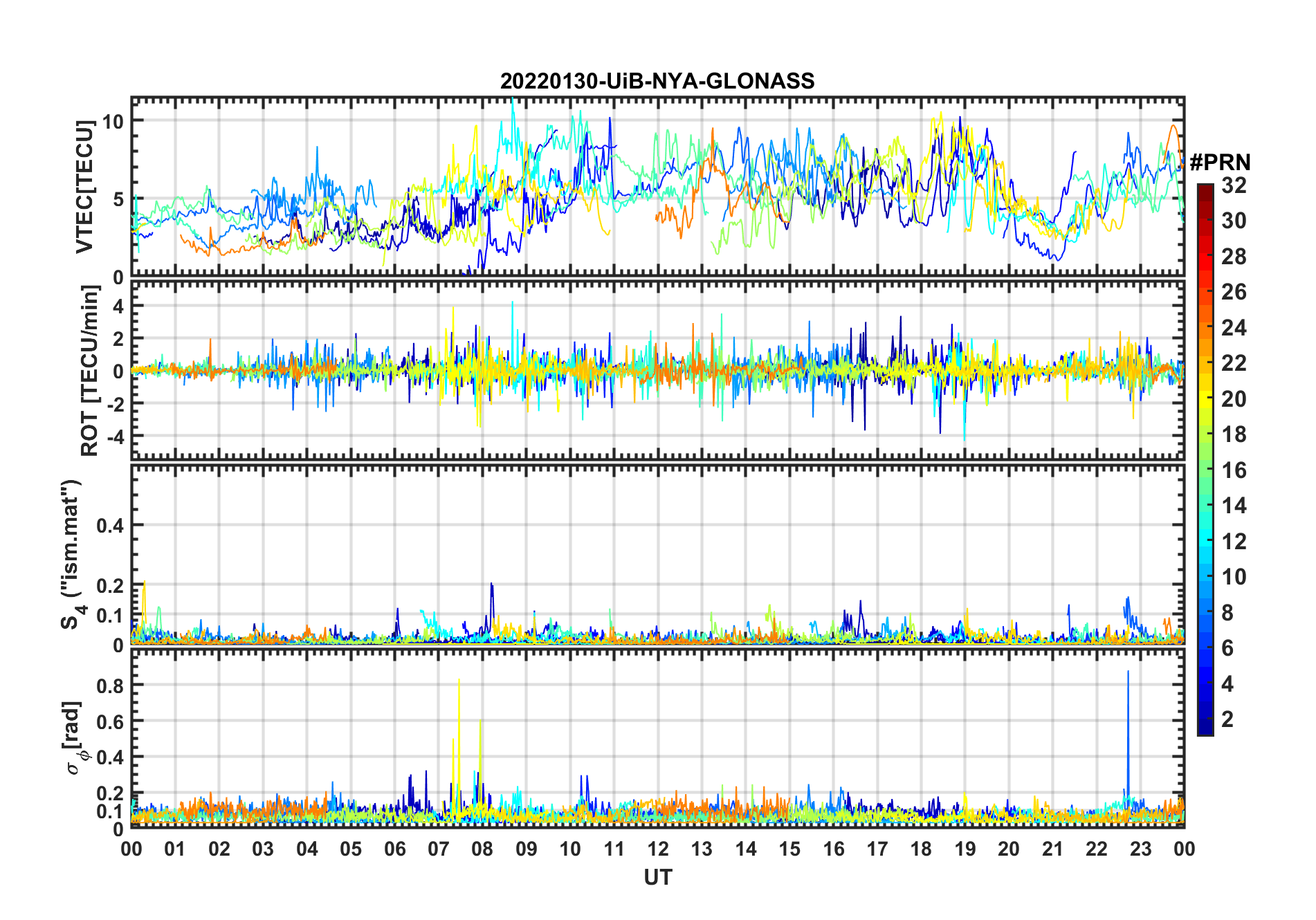Click UT axis hour label 17

click(877, 849)
